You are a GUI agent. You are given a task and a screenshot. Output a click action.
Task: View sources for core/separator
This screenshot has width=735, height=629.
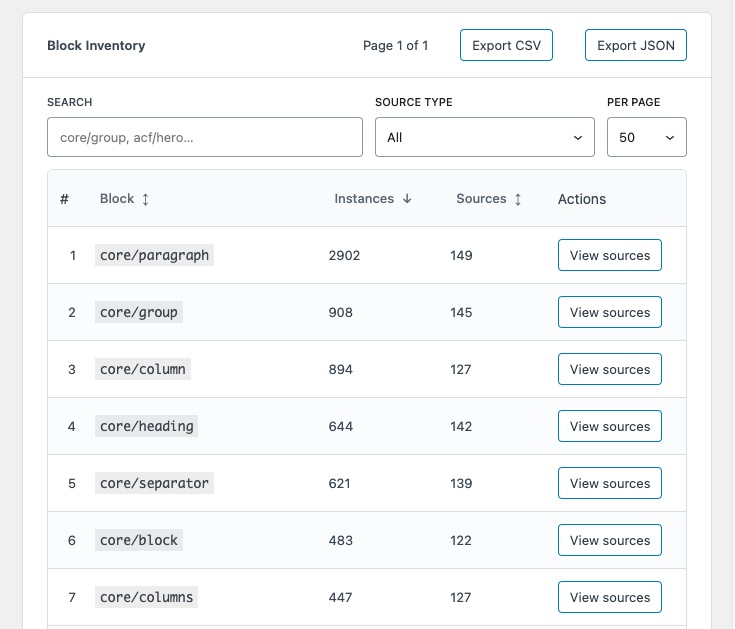click(609, 483)
